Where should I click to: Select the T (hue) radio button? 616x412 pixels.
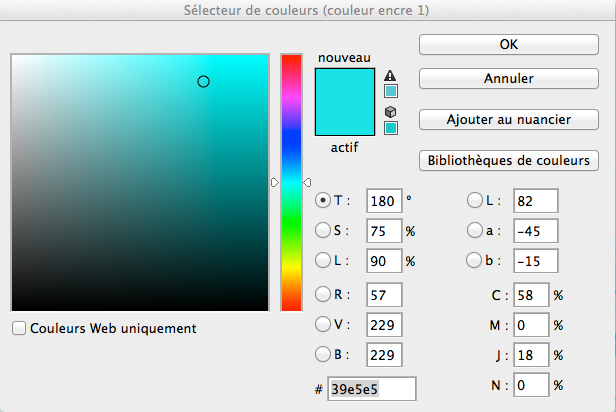point(323,200)
